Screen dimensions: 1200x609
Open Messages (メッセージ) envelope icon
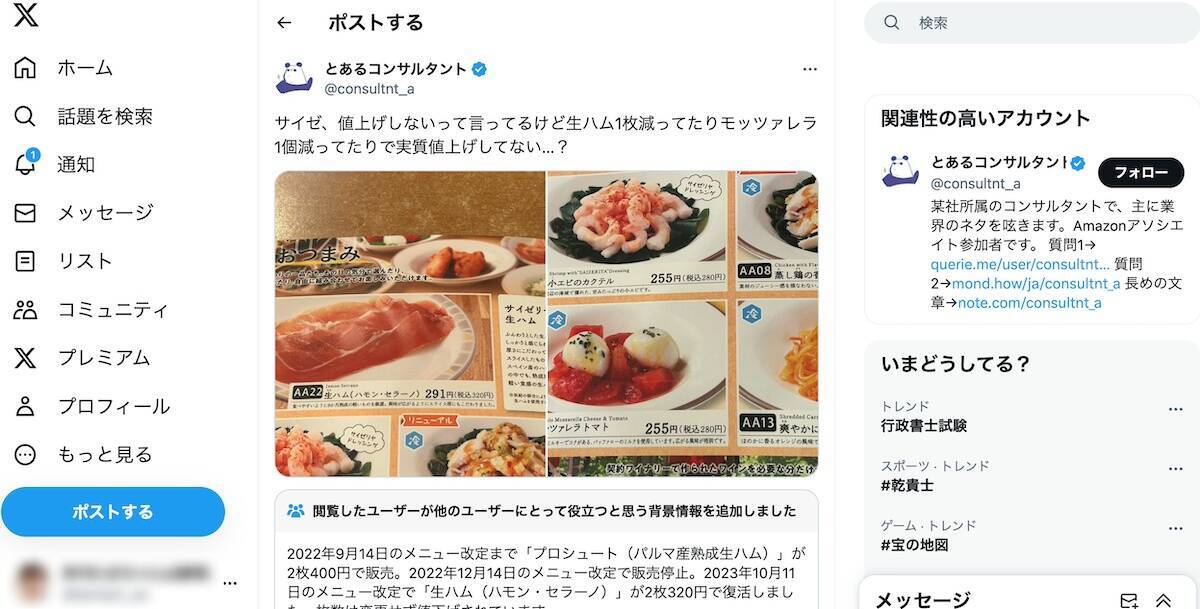click(x=25, y=213)
